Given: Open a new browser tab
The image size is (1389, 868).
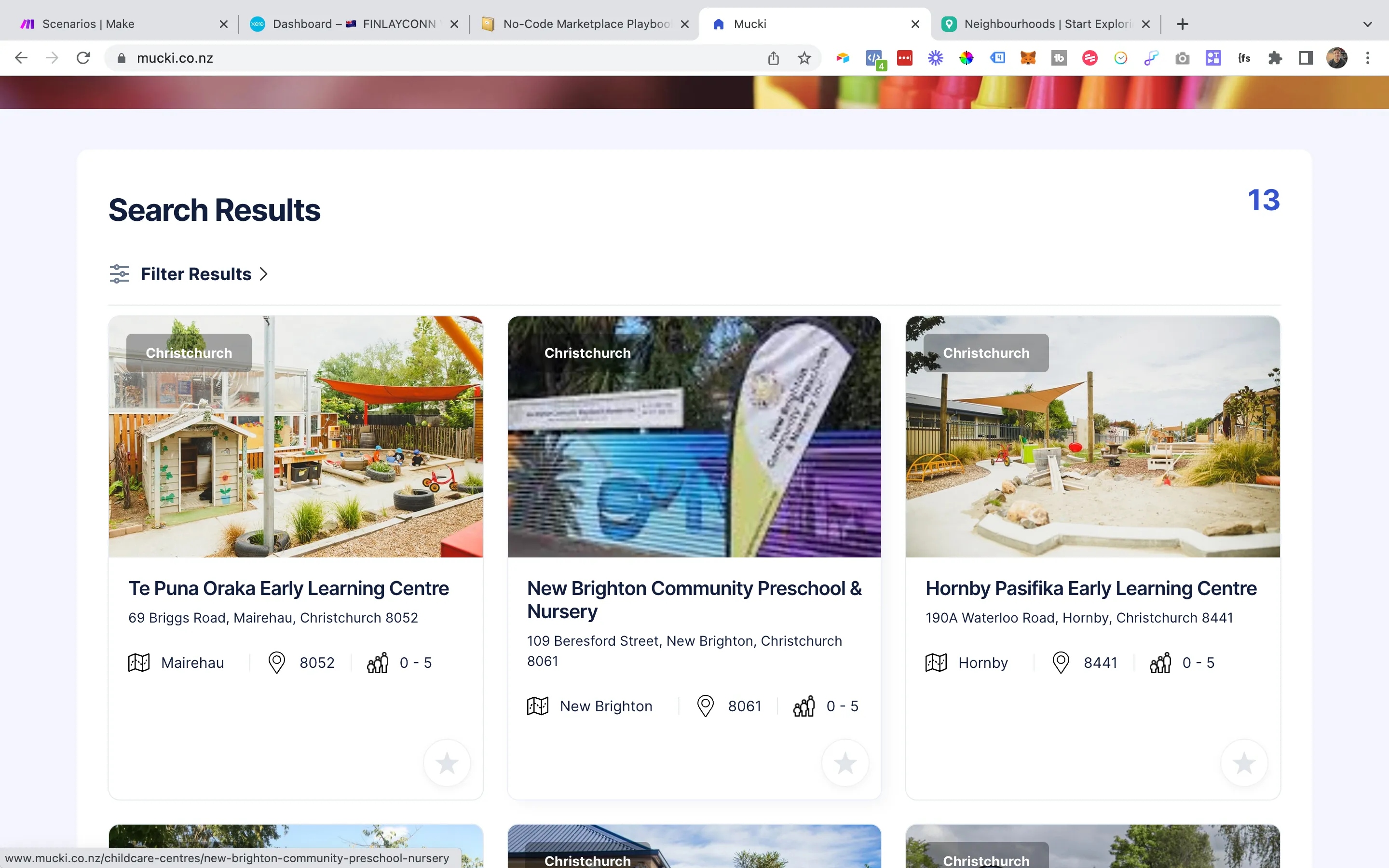Looking at the screenshot, I should [1183, 24].
